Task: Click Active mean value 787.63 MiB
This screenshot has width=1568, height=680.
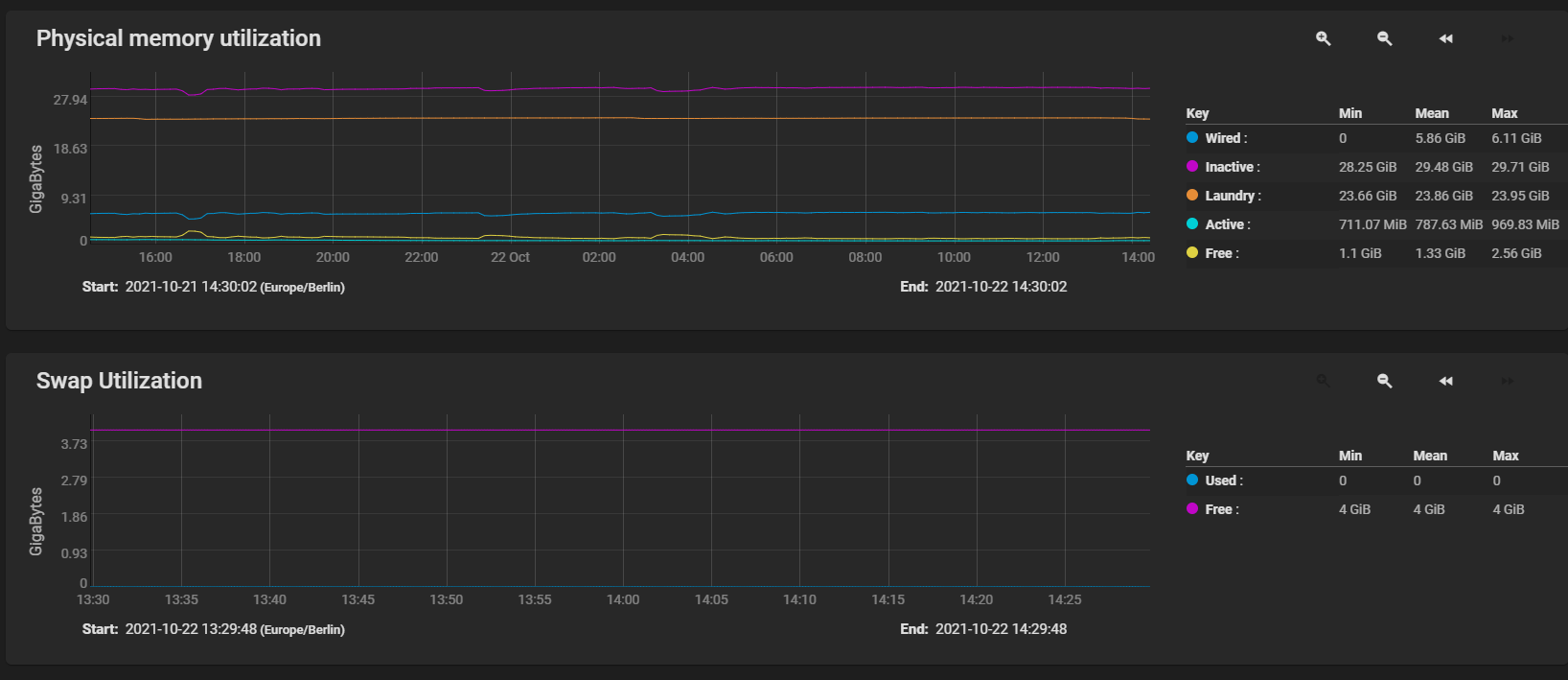Action: (1449, 224)
